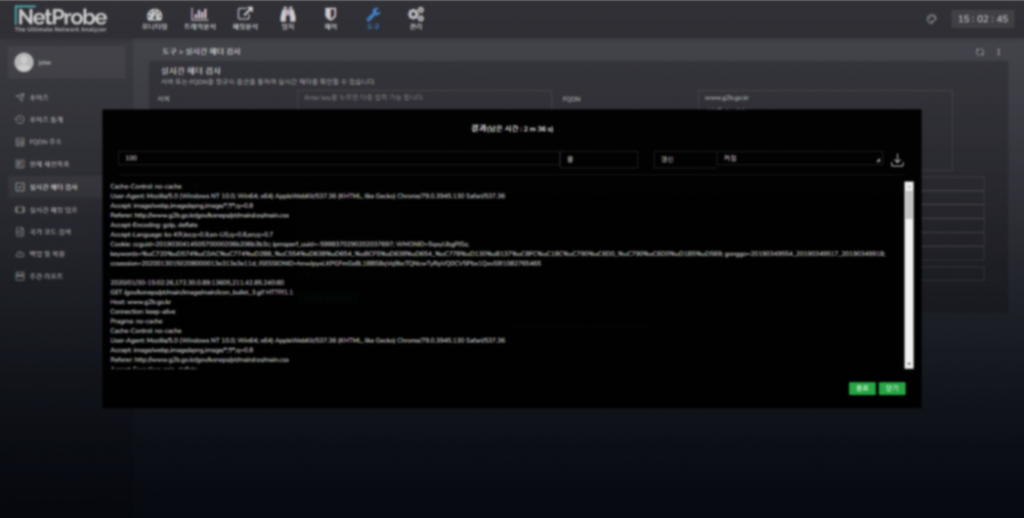The image size is (1024, 518).
Task: Select the shield icon in top navigation
Action: (329, 18)
